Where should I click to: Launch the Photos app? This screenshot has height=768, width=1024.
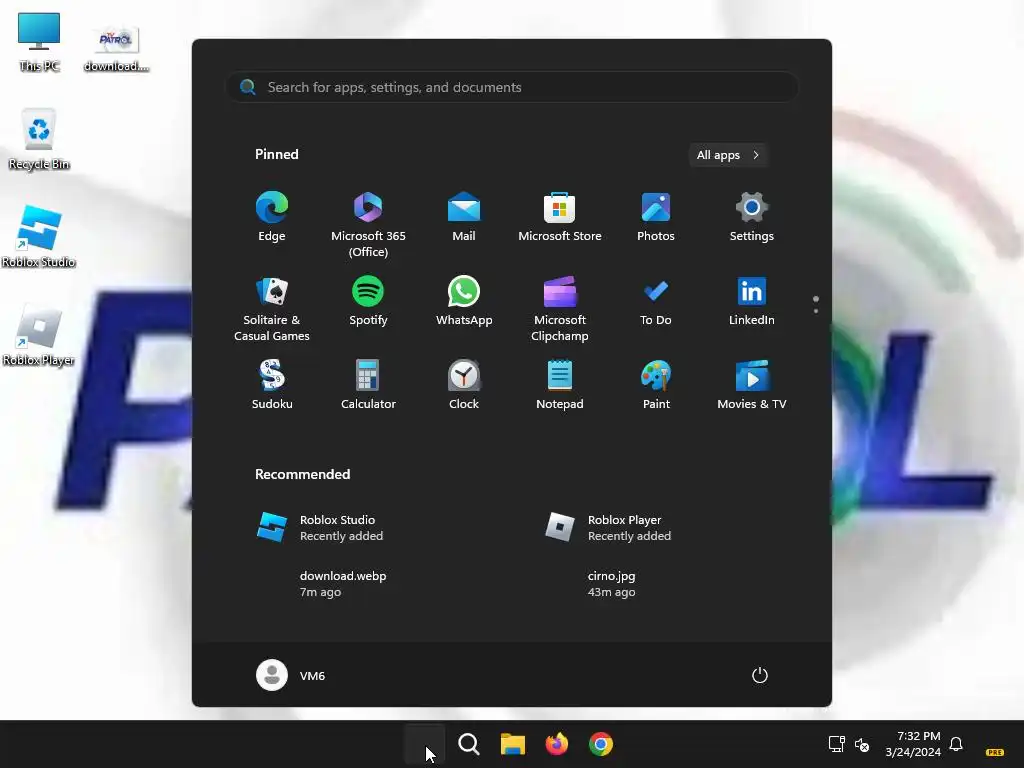[656, 217]
